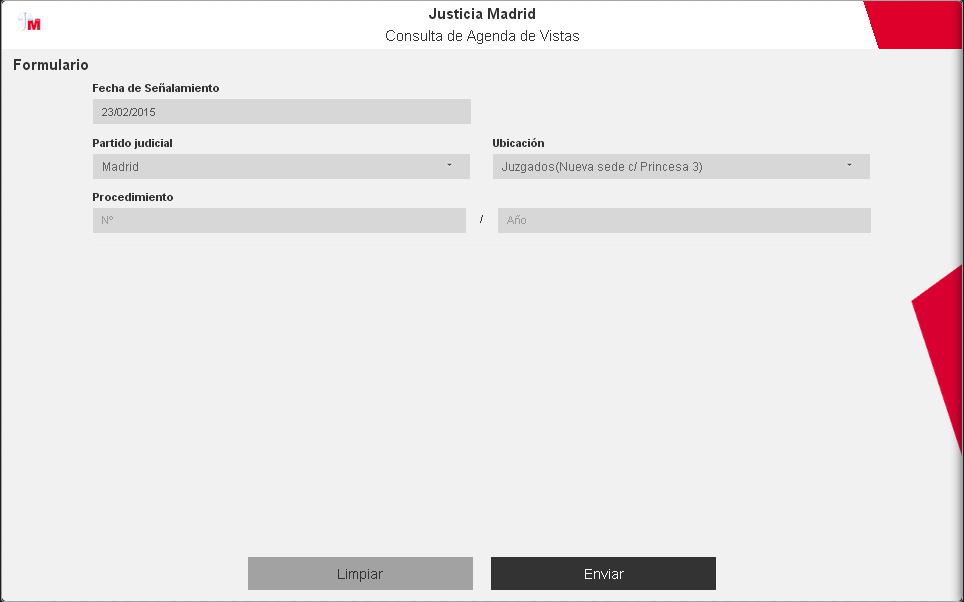Image resolution: width=964 pixels, height=602 pixels.
Task: Click the Justicia Madrid header title
Action: click(482, 14)
